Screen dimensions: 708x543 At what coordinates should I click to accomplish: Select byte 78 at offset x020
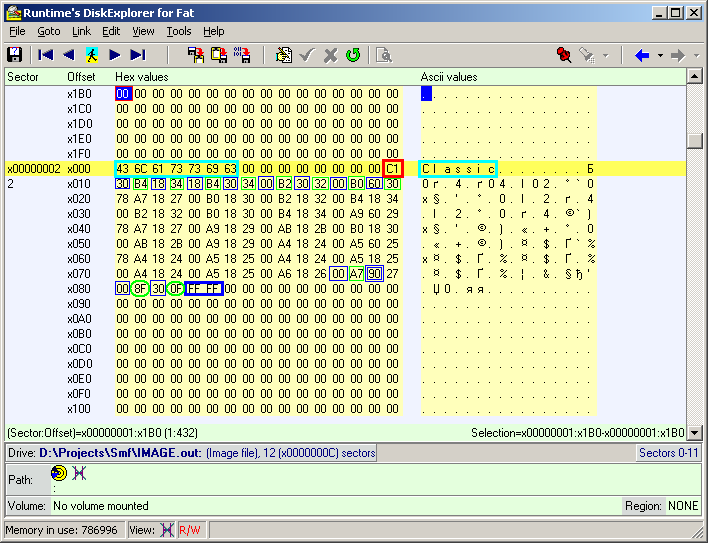[122, 199]
